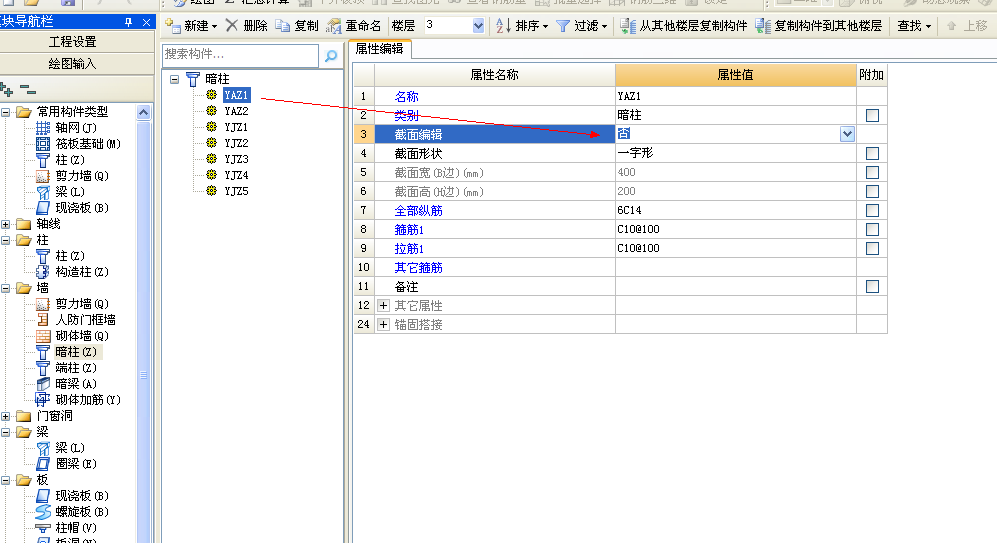The width and height of the screenshot is (997, 543).
Task: Expand 锚固搭接 row
Action: (x=383, y=325)
